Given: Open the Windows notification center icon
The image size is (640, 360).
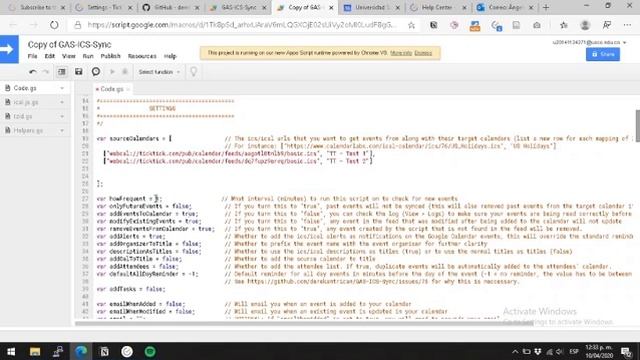Looking at the screenshot, I should tap(627, 351).
